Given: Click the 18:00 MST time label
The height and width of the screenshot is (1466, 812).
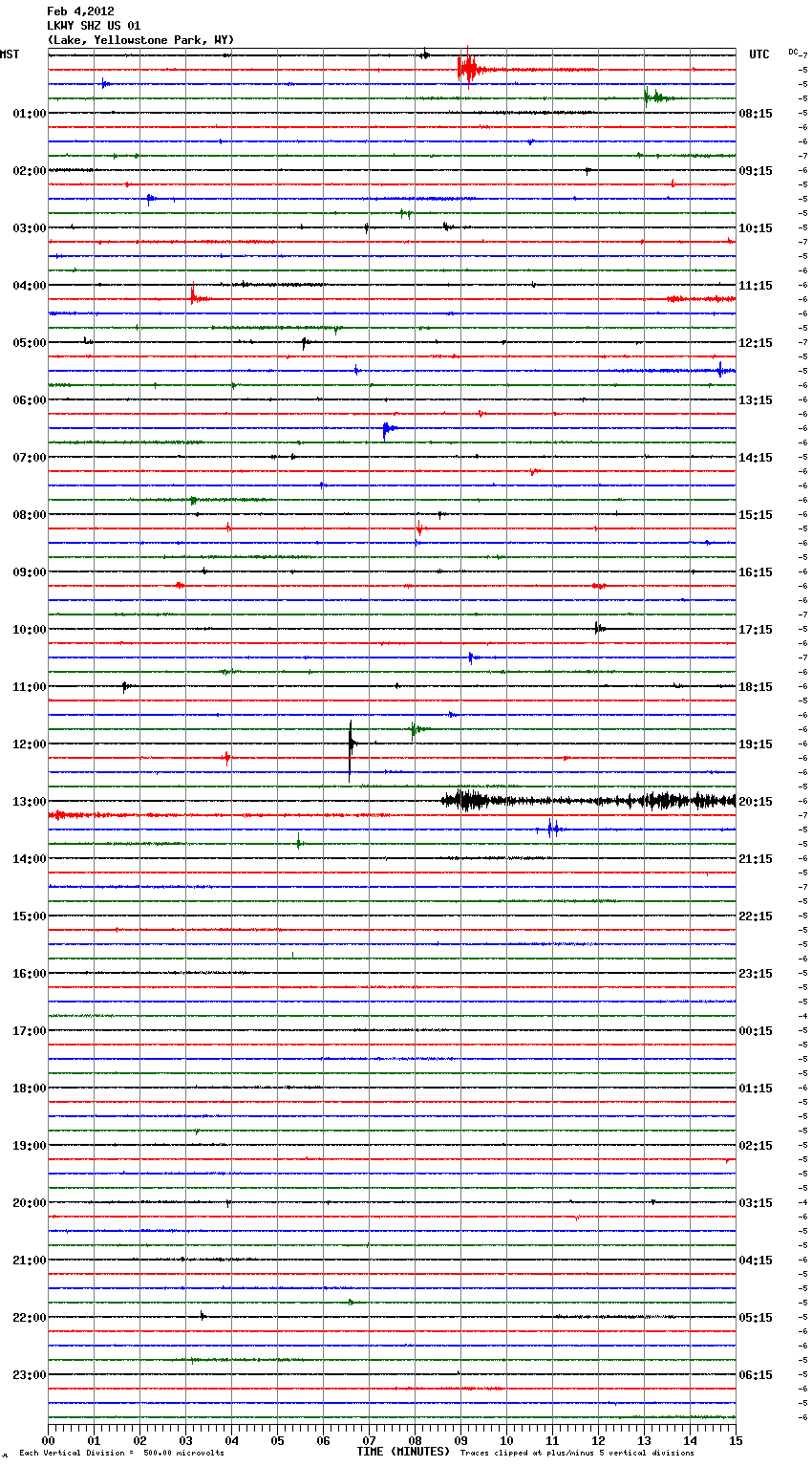Looking at the screenshot, I should (30, 1088).
